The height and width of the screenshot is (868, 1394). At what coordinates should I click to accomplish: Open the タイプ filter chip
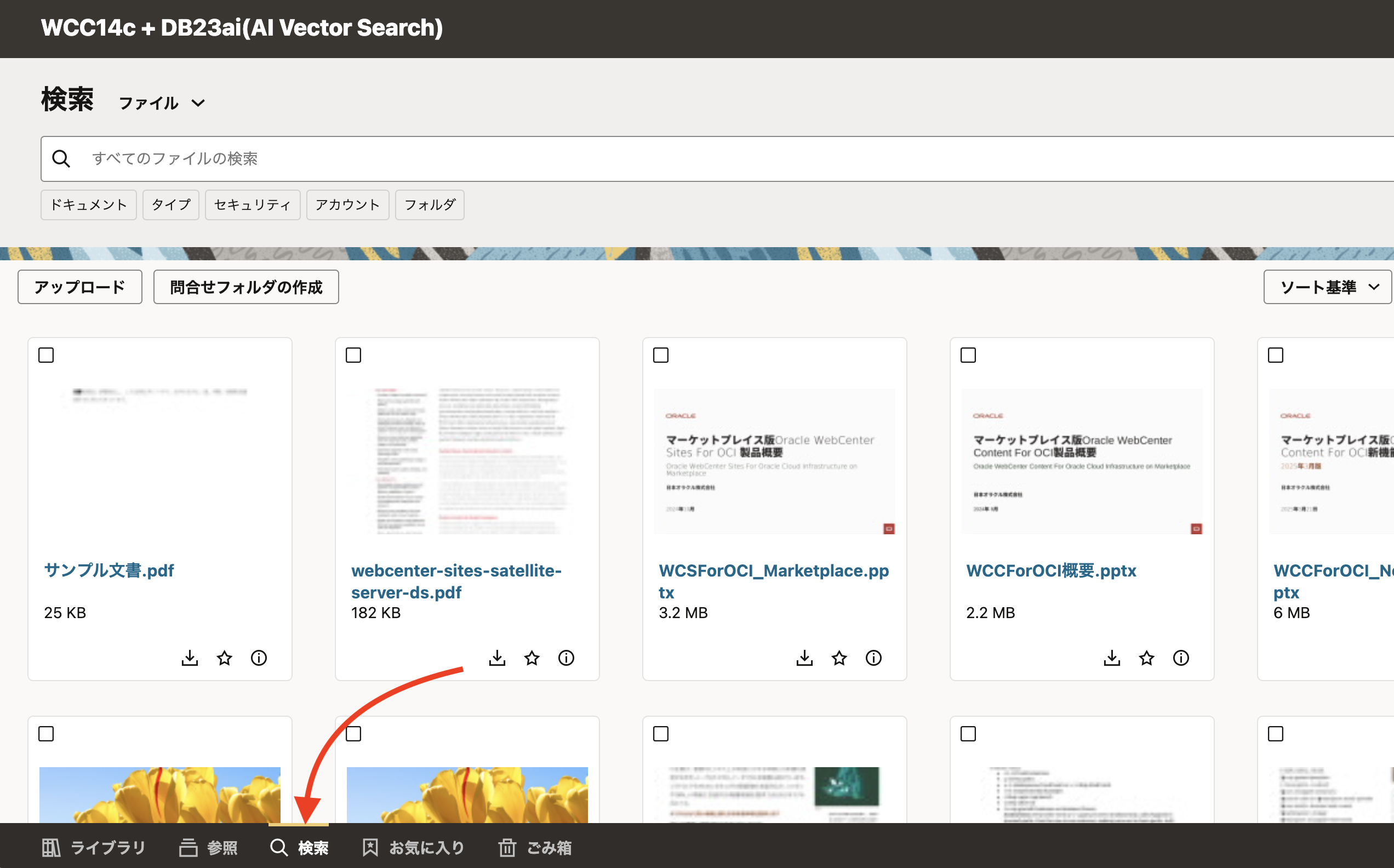coord(170,205)
